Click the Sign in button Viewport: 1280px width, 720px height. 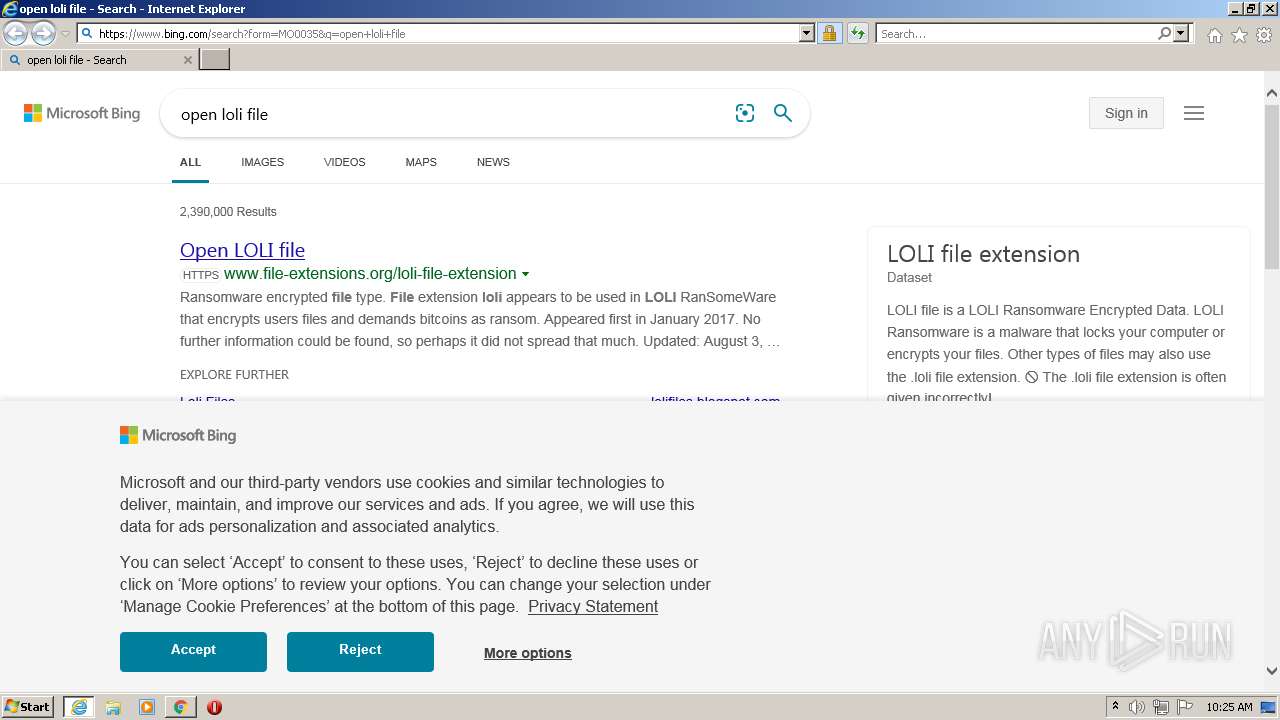click(1126, 113)
